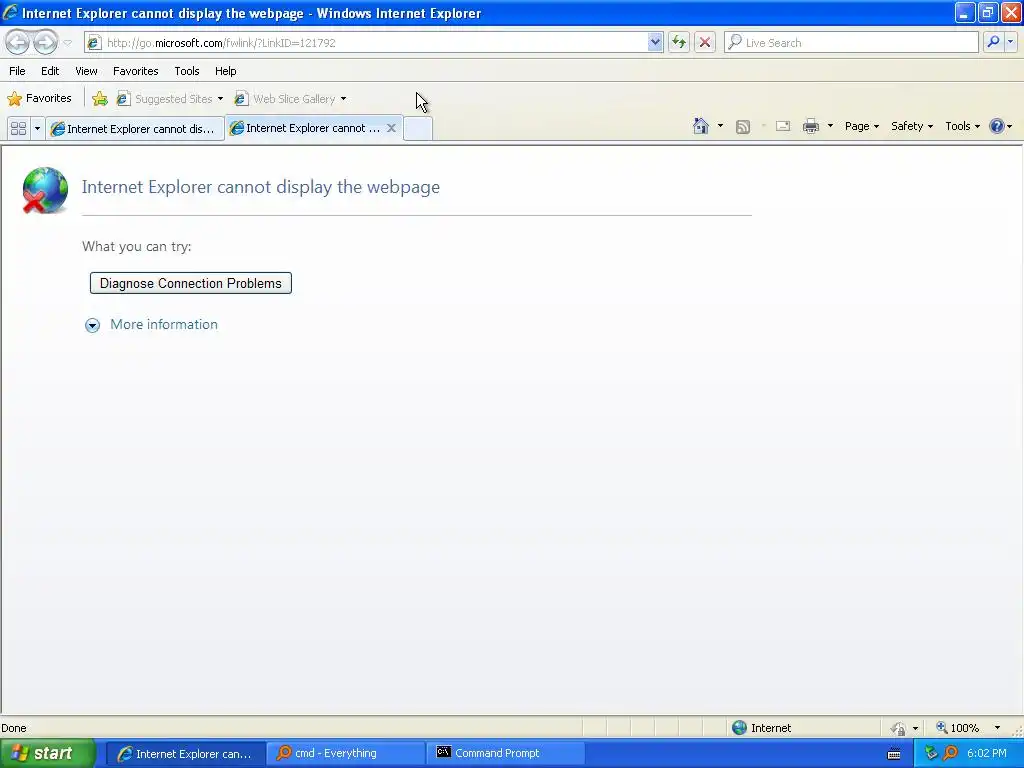
Task: Open the Page command bar menu
Action: (861, 126)
